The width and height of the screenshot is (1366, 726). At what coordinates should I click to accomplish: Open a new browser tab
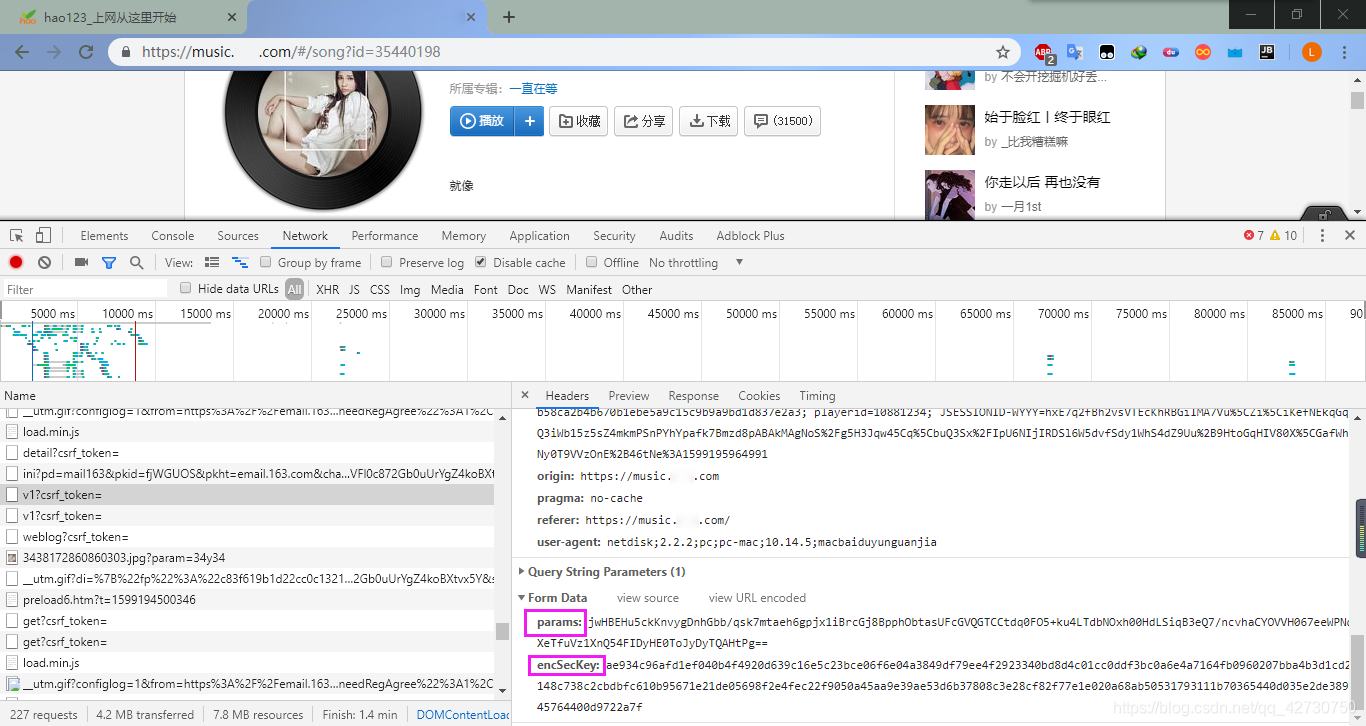(509, 17)
